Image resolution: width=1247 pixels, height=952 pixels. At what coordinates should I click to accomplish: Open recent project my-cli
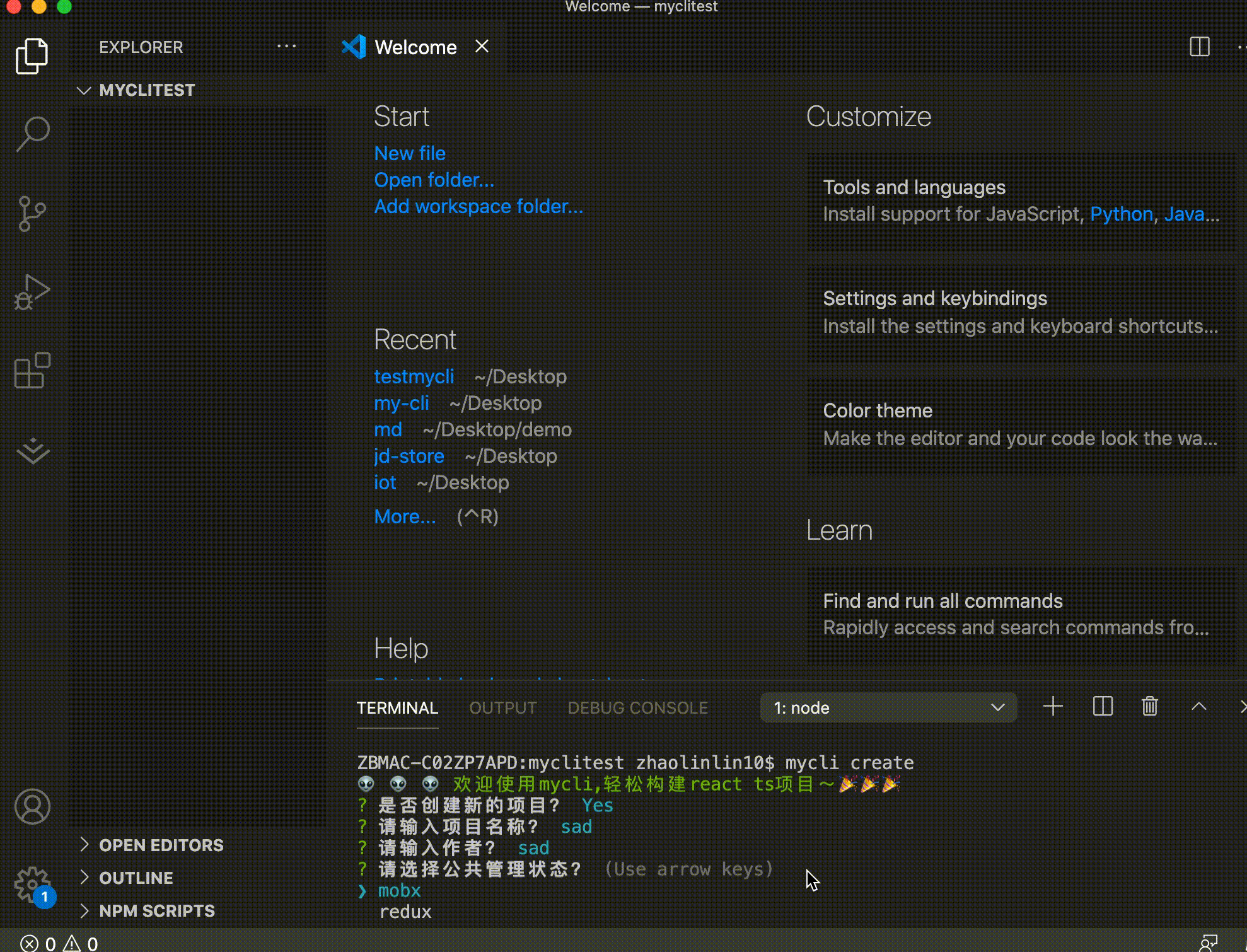(x=402, y=403)
